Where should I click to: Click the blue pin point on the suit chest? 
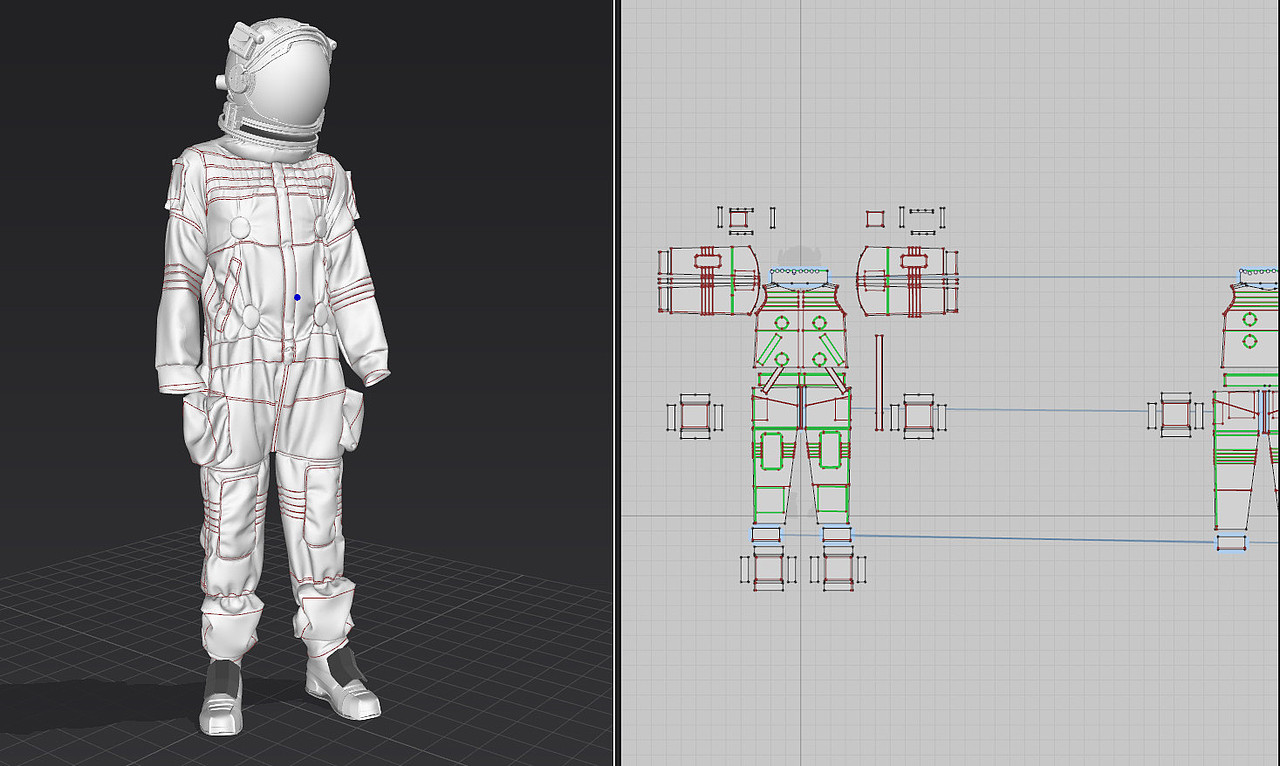point(297,298)
